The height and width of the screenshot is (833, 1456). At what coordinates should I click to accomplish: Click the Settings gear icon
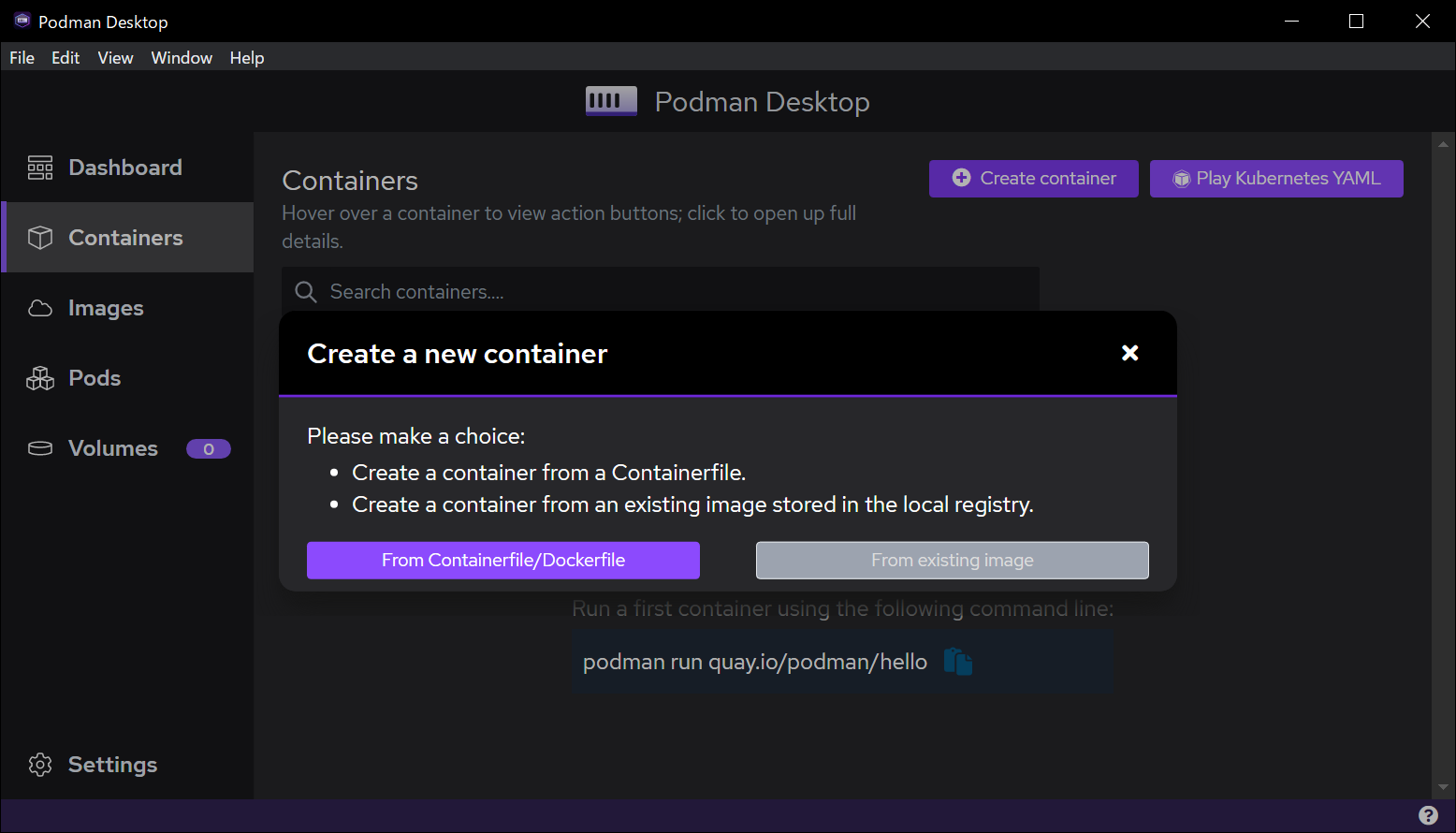click(40, 765)
